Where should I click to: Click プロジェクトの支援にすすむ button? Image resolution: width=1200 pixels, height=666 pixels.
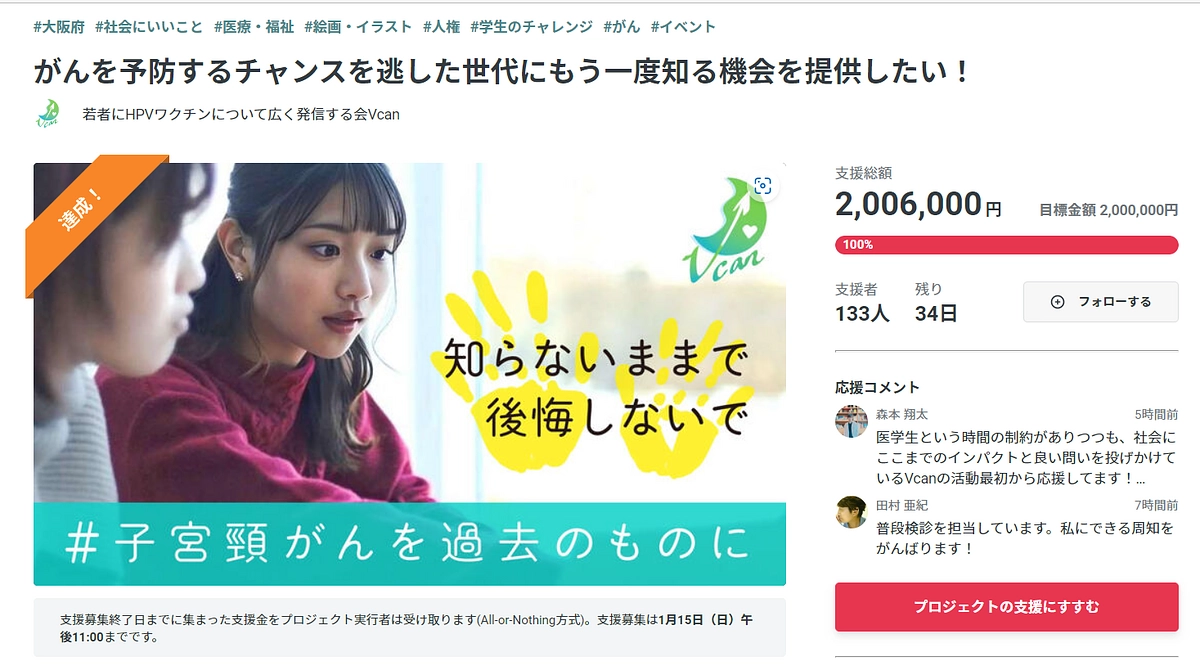point(1006,607)
